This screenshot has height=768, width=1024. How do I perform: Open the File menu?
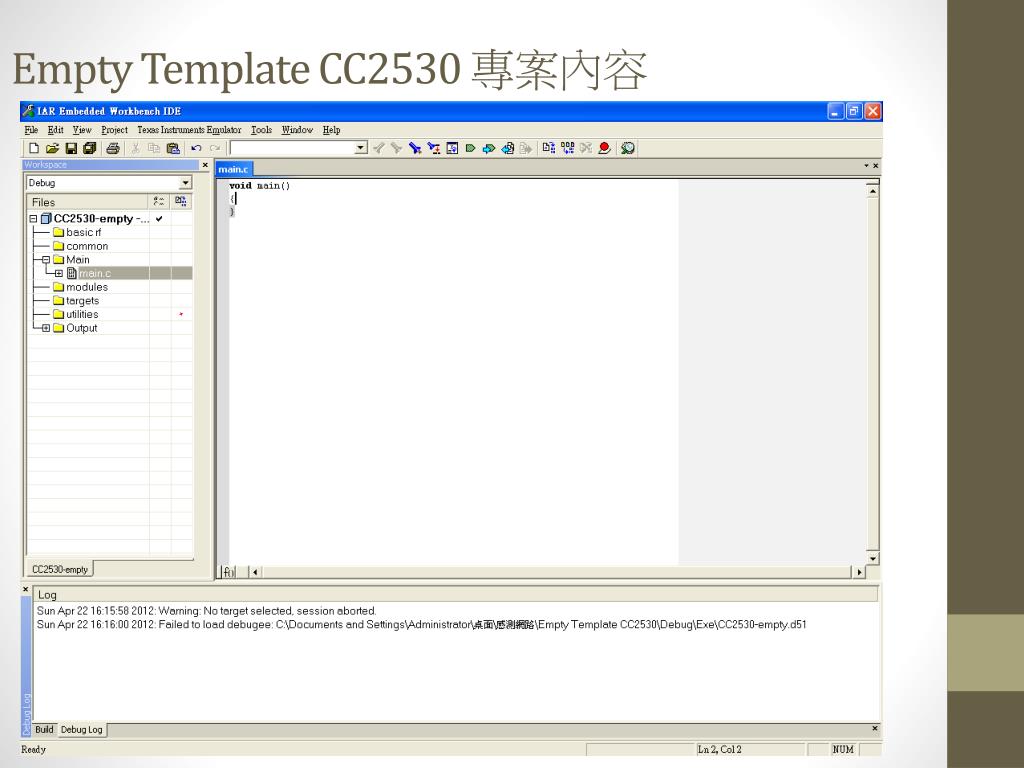click(31, 130)
